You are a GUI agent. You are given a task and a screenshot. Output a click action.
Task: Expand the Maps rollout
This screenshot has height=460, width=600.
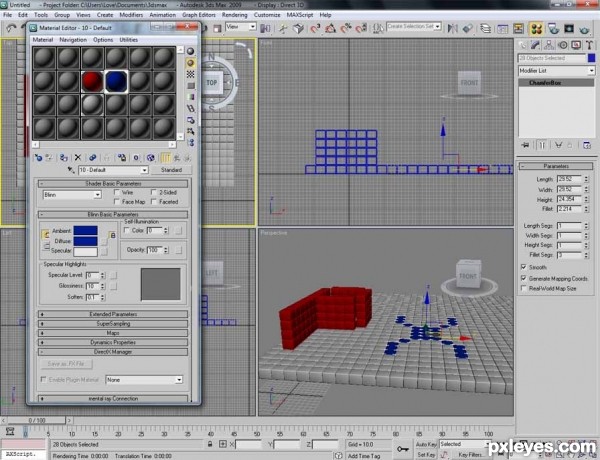[113, 333]
